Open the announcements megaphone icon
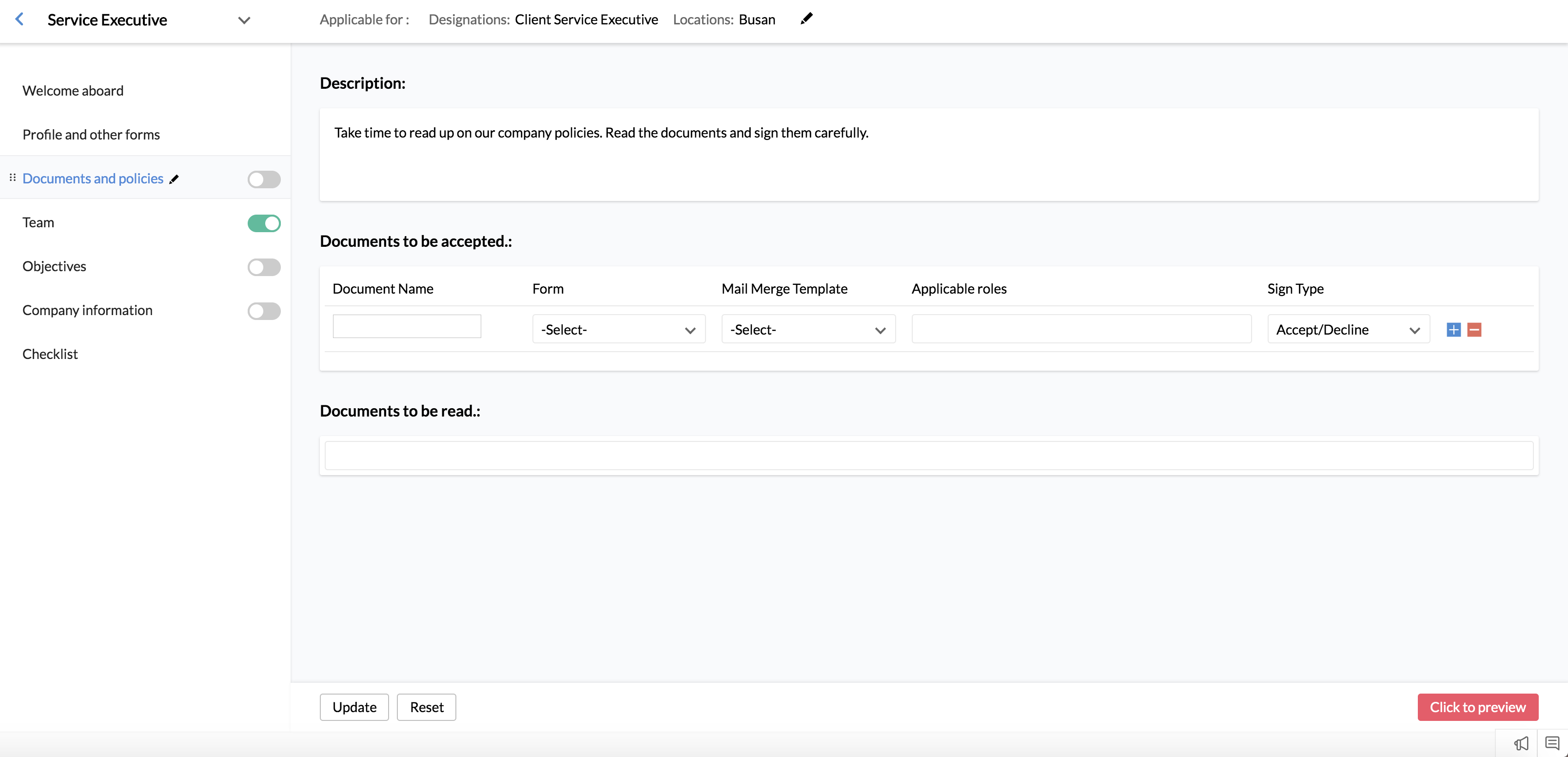 [x=1521, y=743]
